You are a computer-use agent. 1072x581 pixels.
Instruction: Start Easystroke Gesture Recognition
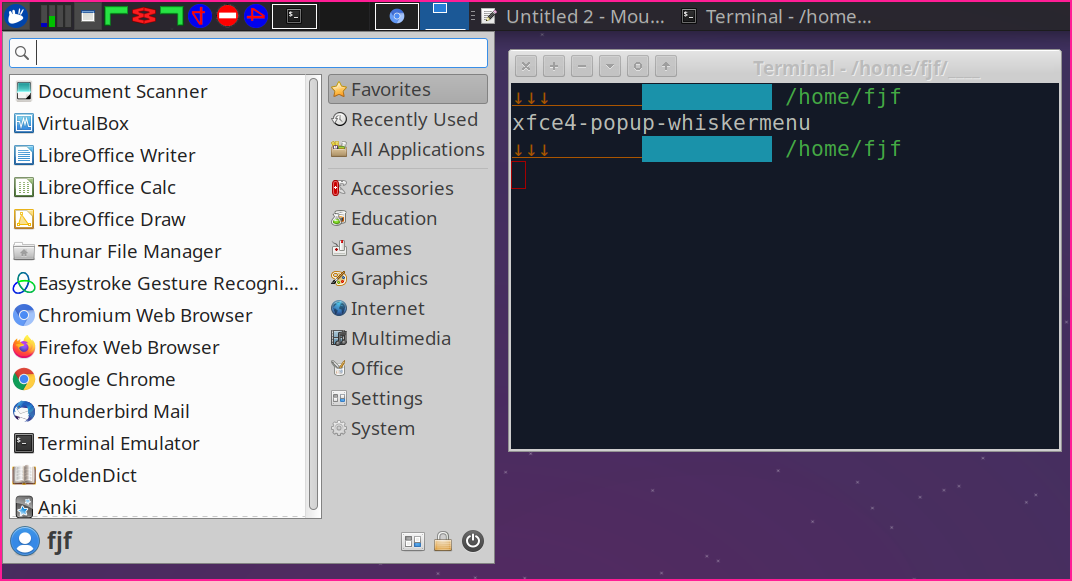point(159,284)
